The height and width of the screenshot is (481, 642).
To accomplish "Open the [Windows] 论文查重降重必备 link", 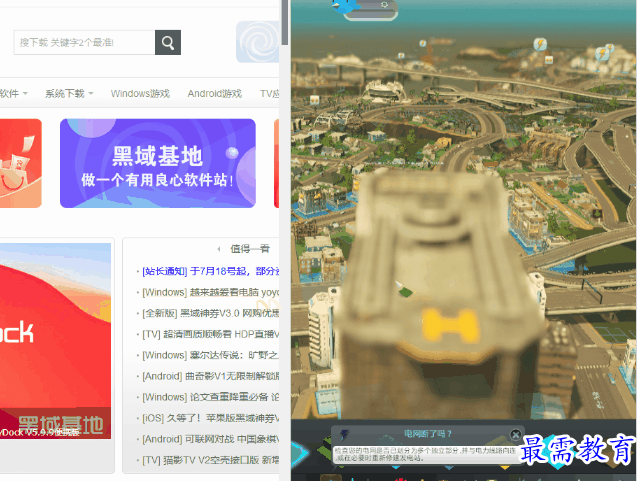I will 210,397.
